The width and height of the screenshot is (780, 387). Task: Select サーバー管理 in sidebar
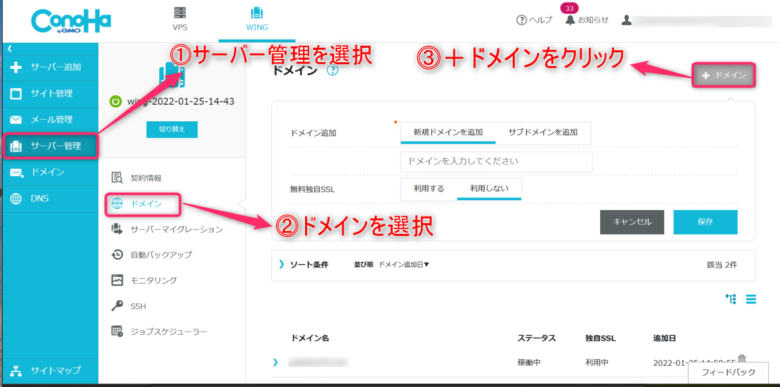[x=50, y=146]
